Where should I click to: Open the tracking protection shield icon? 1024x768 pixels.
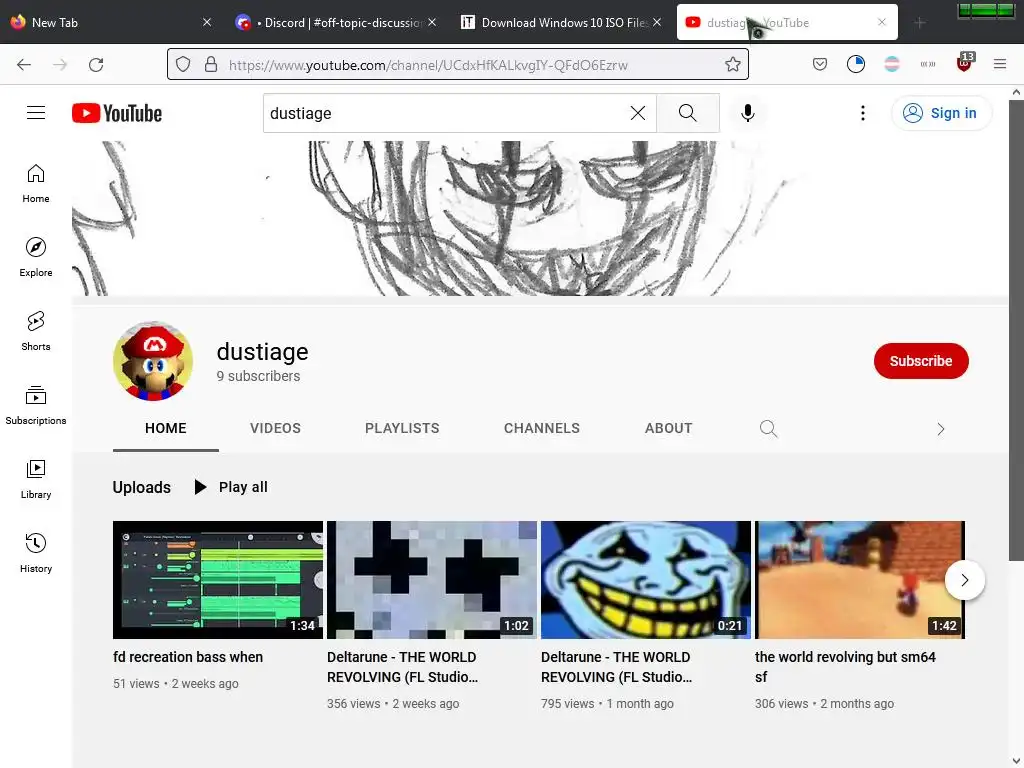coord(184,64)
